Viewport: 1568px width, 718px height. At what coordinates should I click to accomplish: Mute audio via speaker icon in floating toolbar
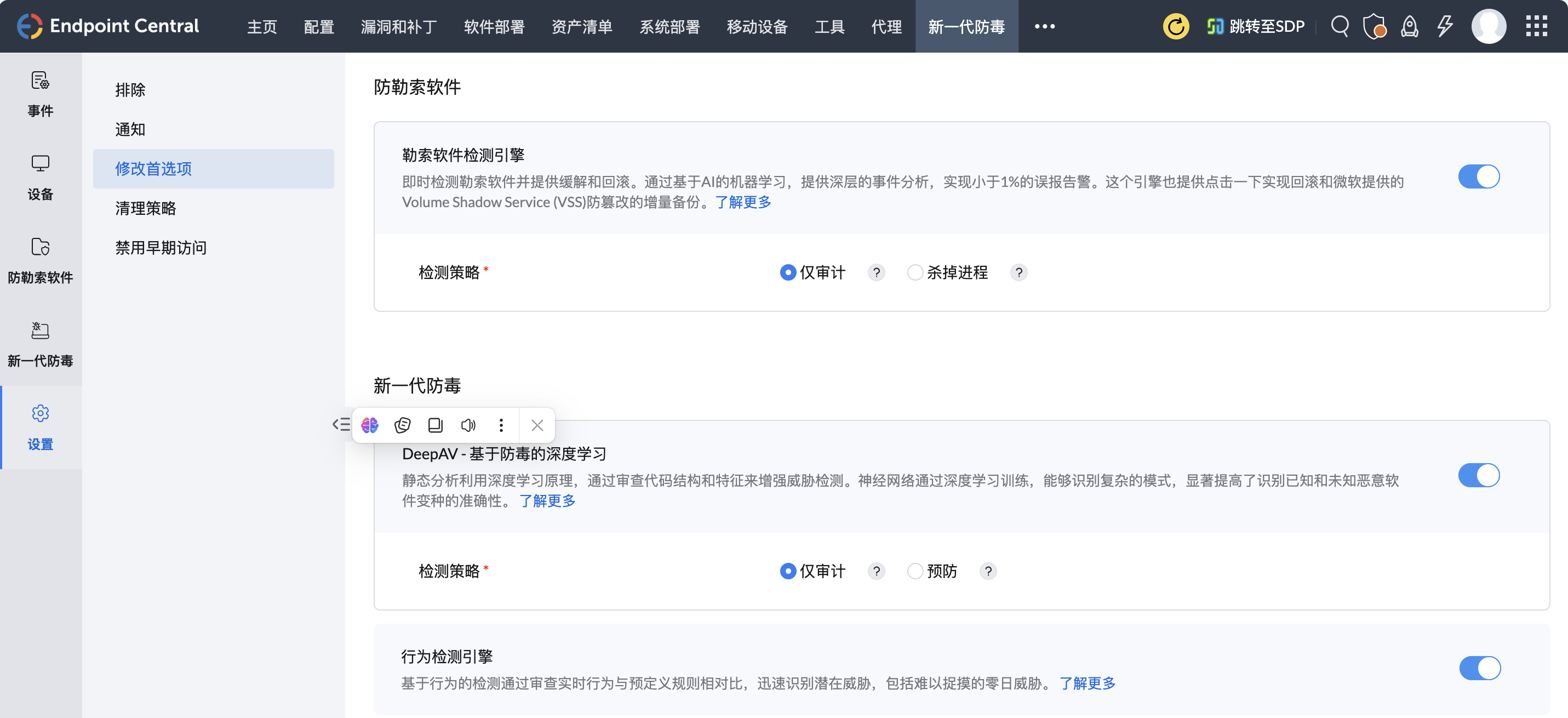coord(468,425)
